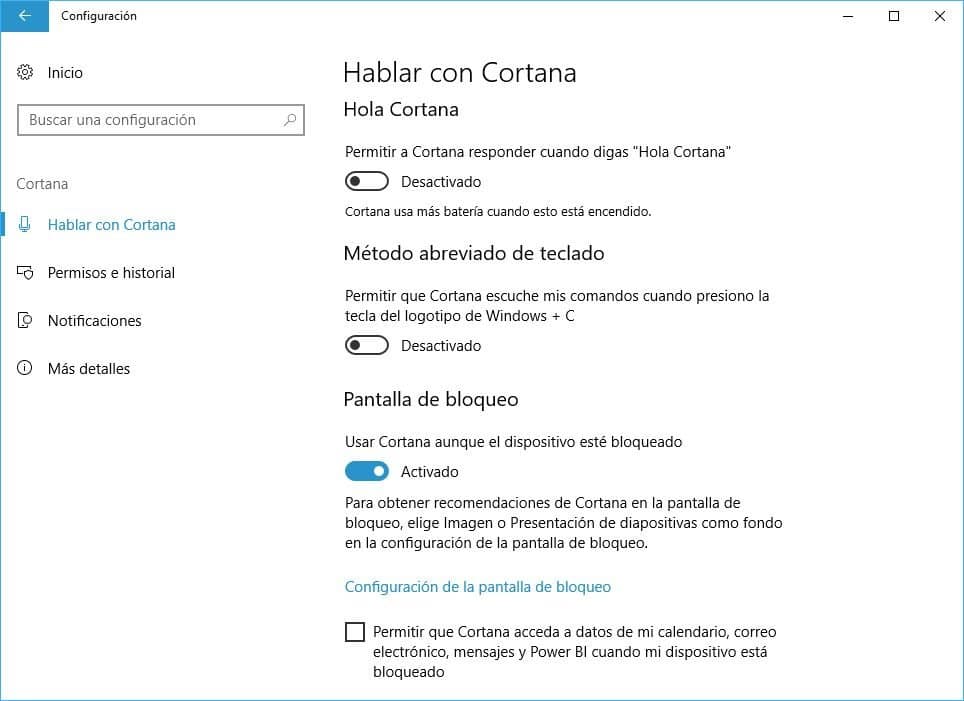Click the microphone icon beside Hablar con Cortana
The height and width of the screenshot is (701, 964).
24,224
